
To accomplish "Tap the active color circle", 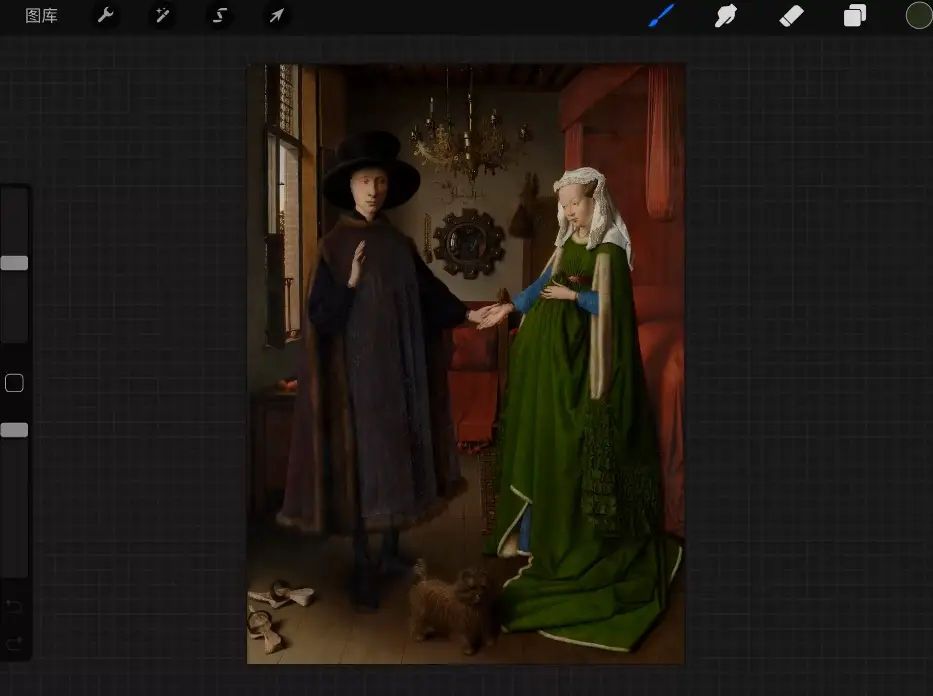I will point(918,15).
